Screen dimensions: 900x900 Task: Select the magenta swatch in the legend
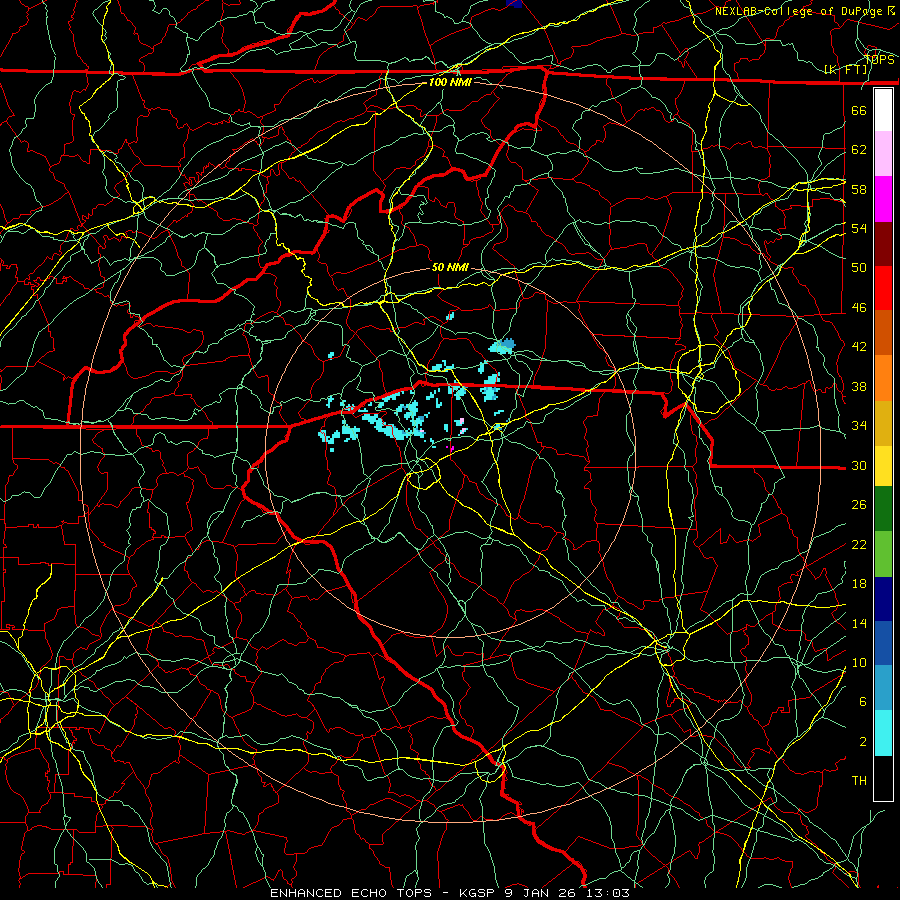pyautogui.click(x=883, y=199)
